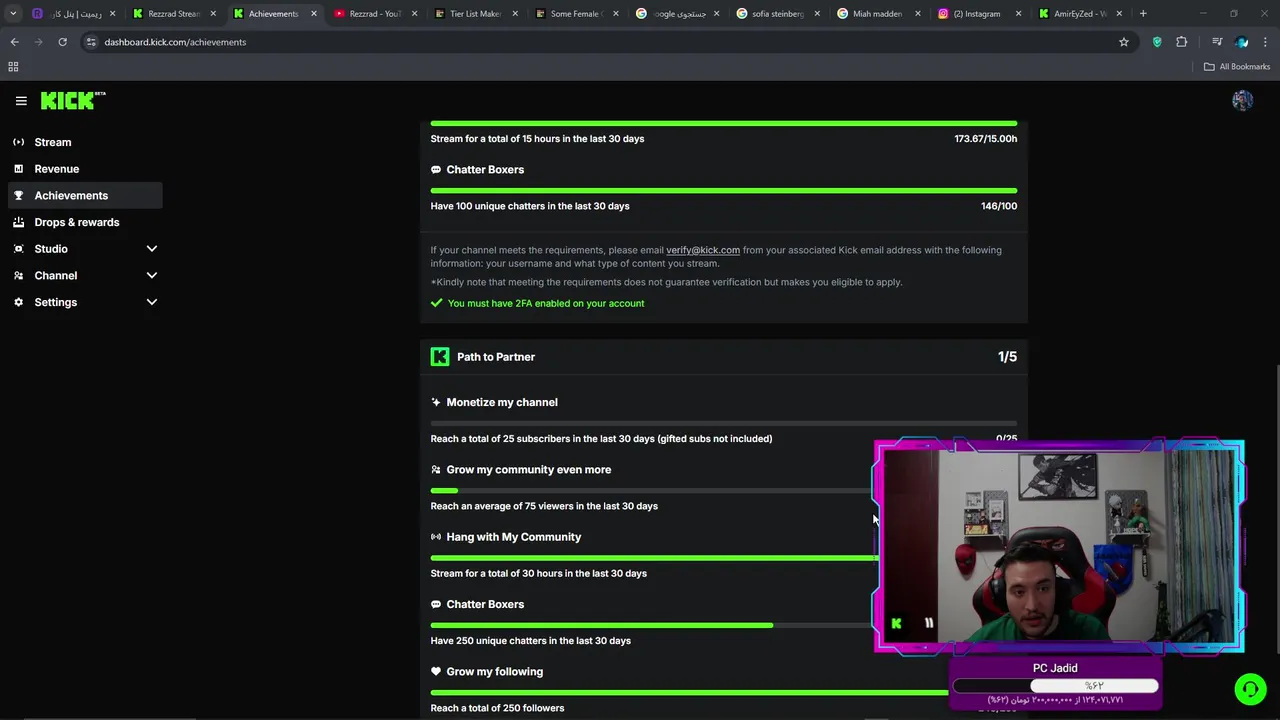
Task: Click the Studio sidebar icon
Action: 18,249
